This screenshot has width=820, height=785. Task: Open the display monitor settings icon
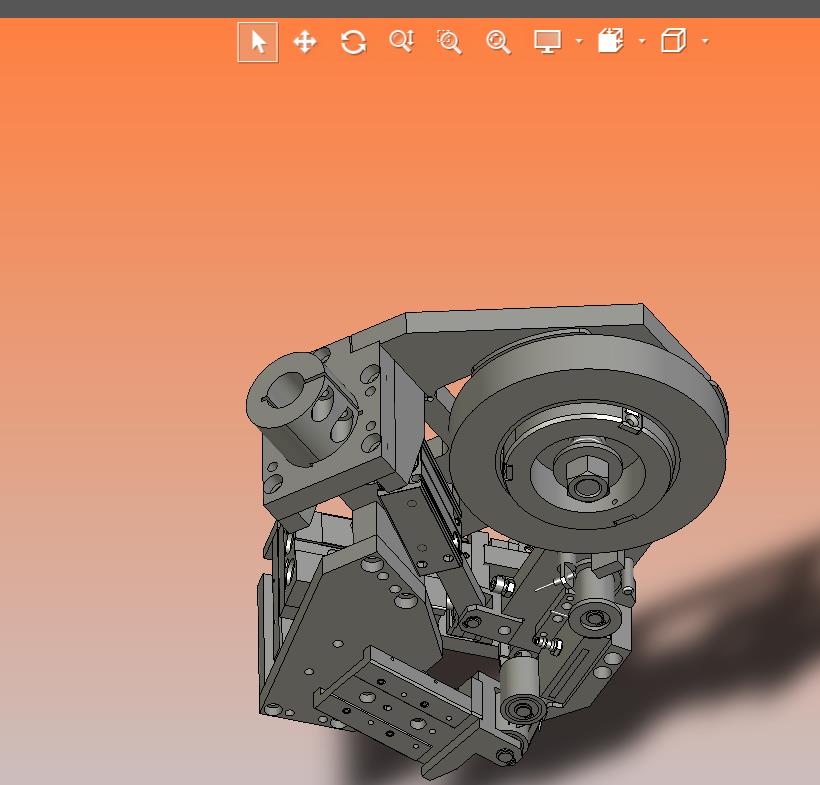pyautogui.click(x=548, y=41)
